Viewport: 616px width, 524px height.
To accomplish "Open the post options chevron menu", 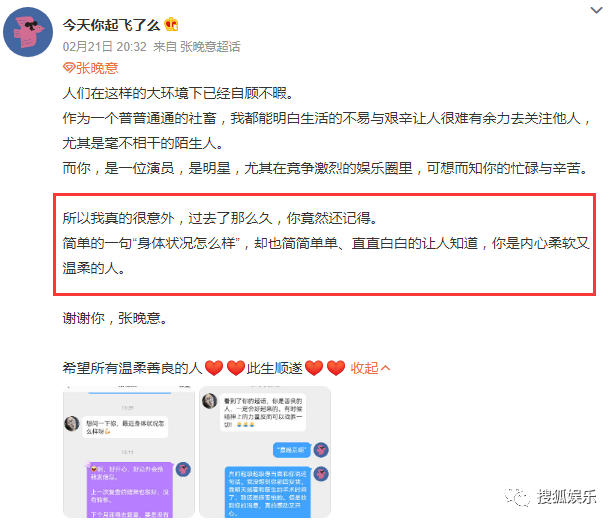I will point(596,11).
